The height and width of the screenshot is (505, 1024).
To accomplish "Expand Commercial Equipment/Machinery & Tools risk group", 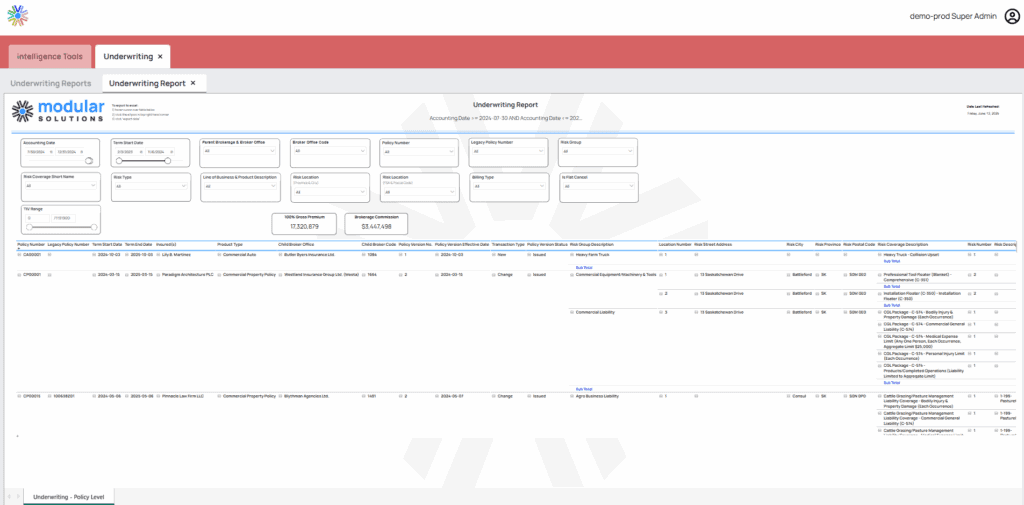I will 572,275.
